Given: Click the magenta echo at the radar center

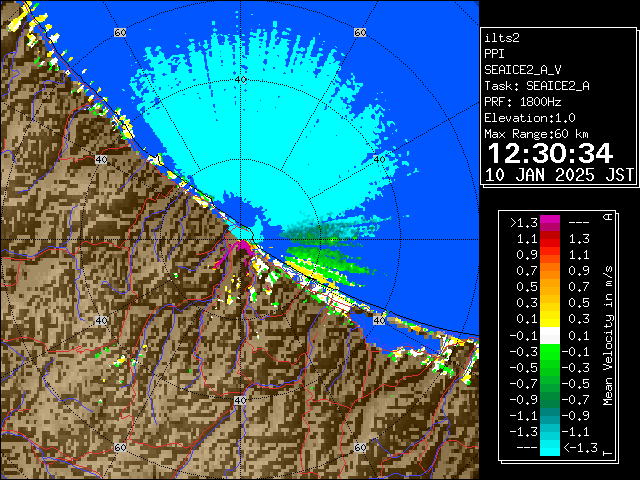Looking at the screenshot, I should (x=243, y=247).
